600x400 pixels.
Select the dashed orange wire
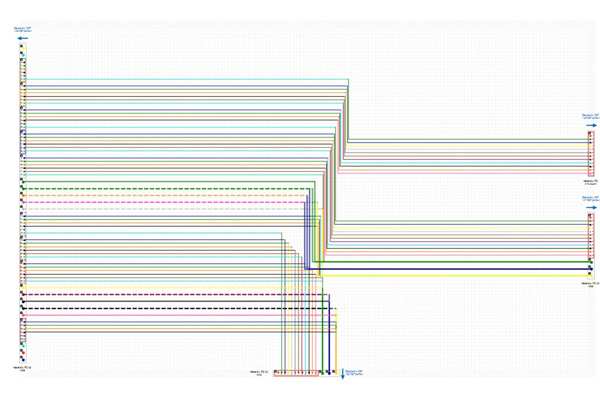click(150, 195)
